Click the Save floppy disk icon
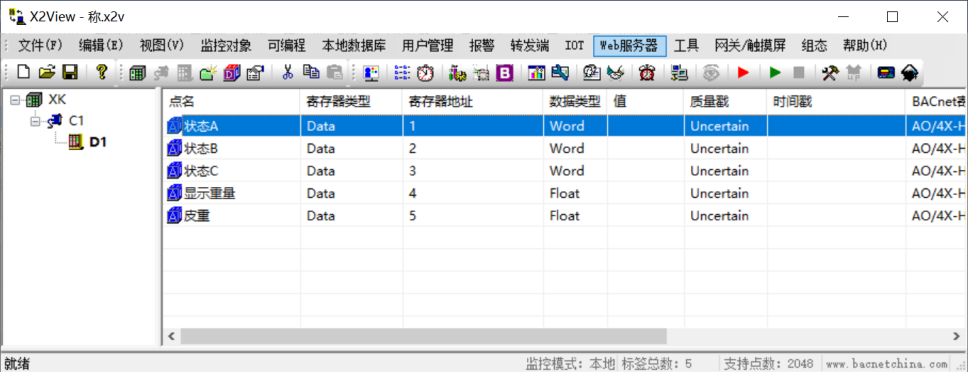969x372 pixels. [x=70, y=72]
